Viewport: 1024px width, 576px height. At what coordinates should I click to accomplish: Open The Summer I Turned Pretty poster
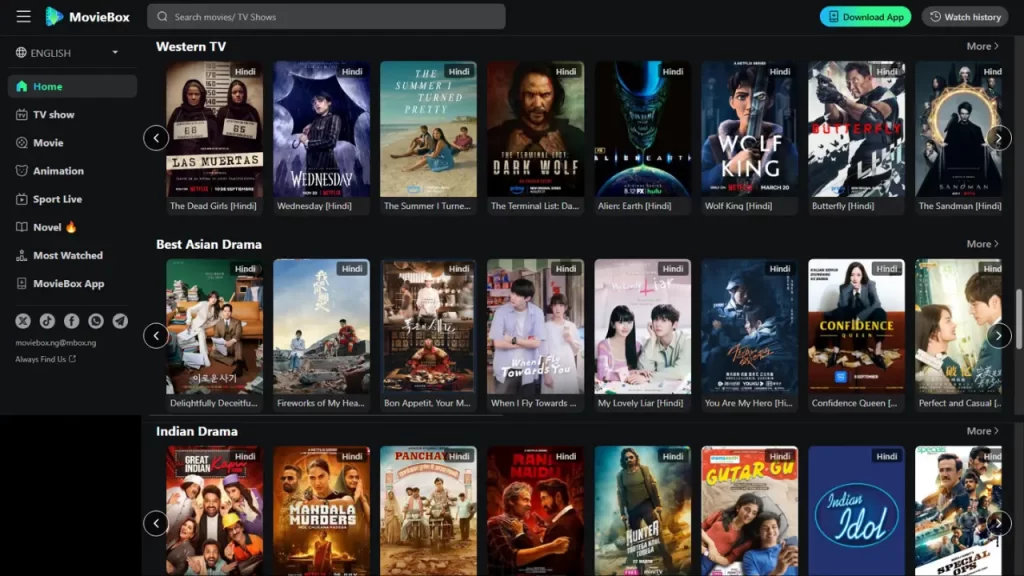(x=428, y=129)
